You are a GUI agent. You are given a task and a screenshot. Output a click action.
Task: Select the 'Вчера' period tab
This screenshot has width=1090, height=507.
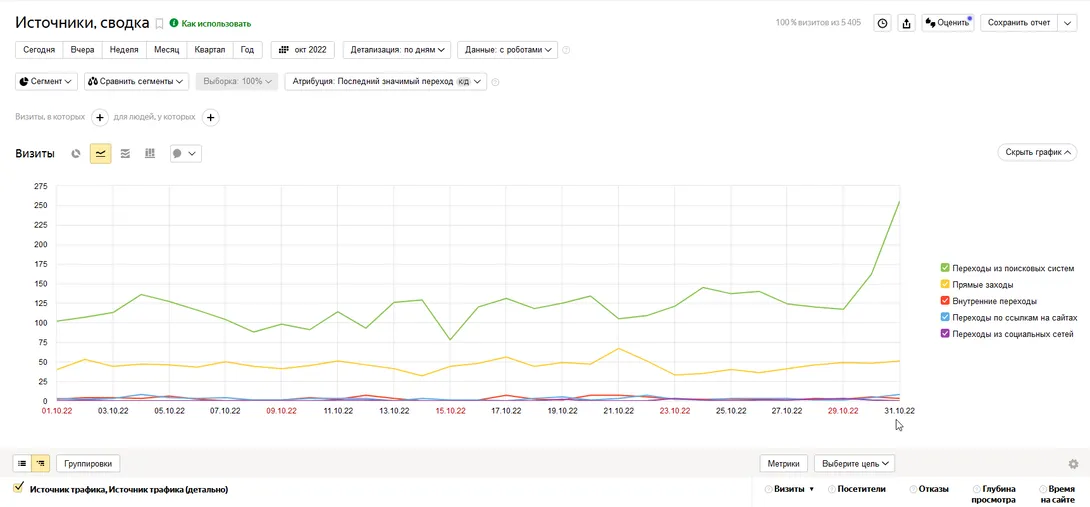(x=82, y=50)
